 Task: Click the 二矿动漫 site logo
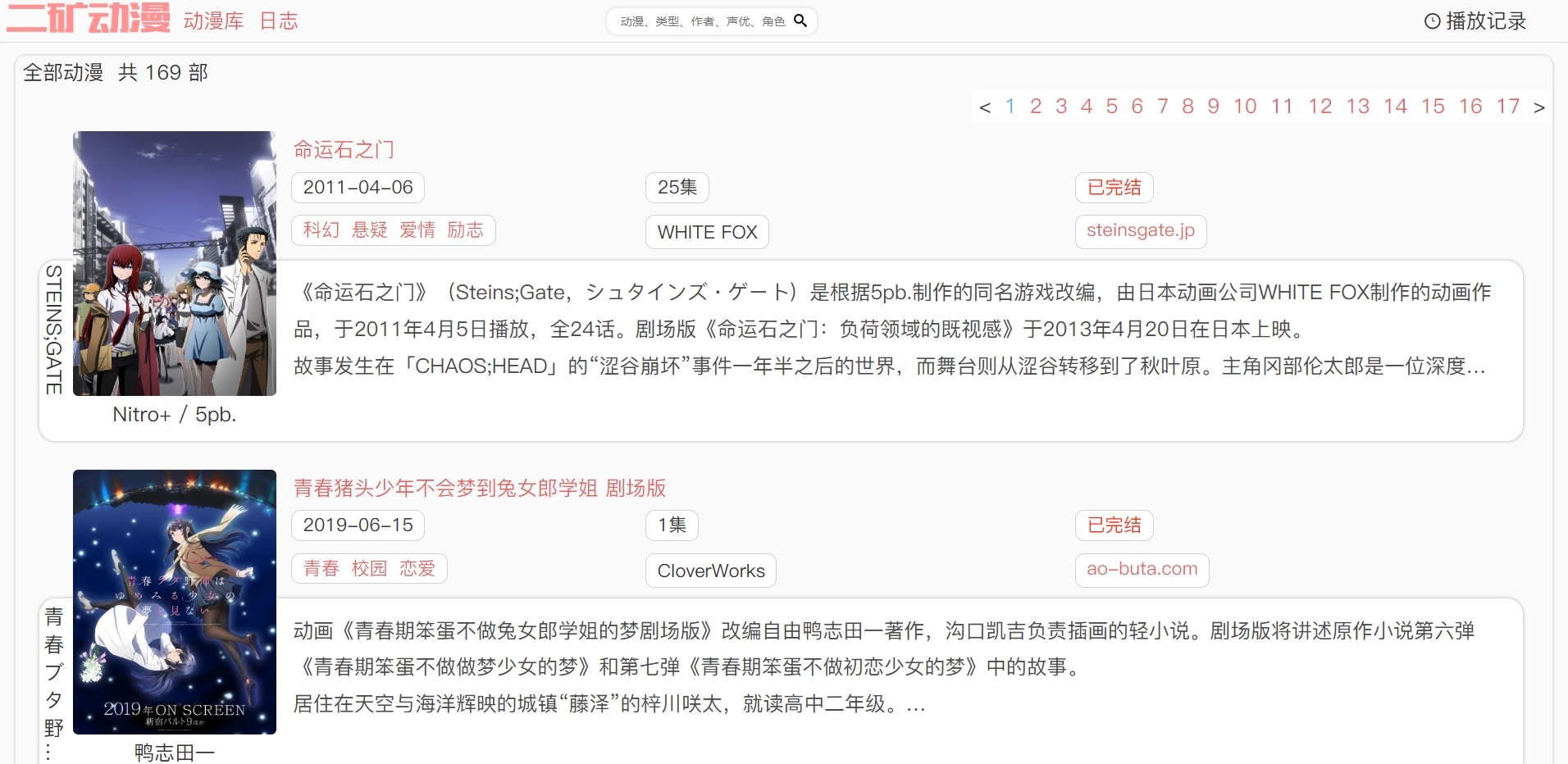pos(89,18)
